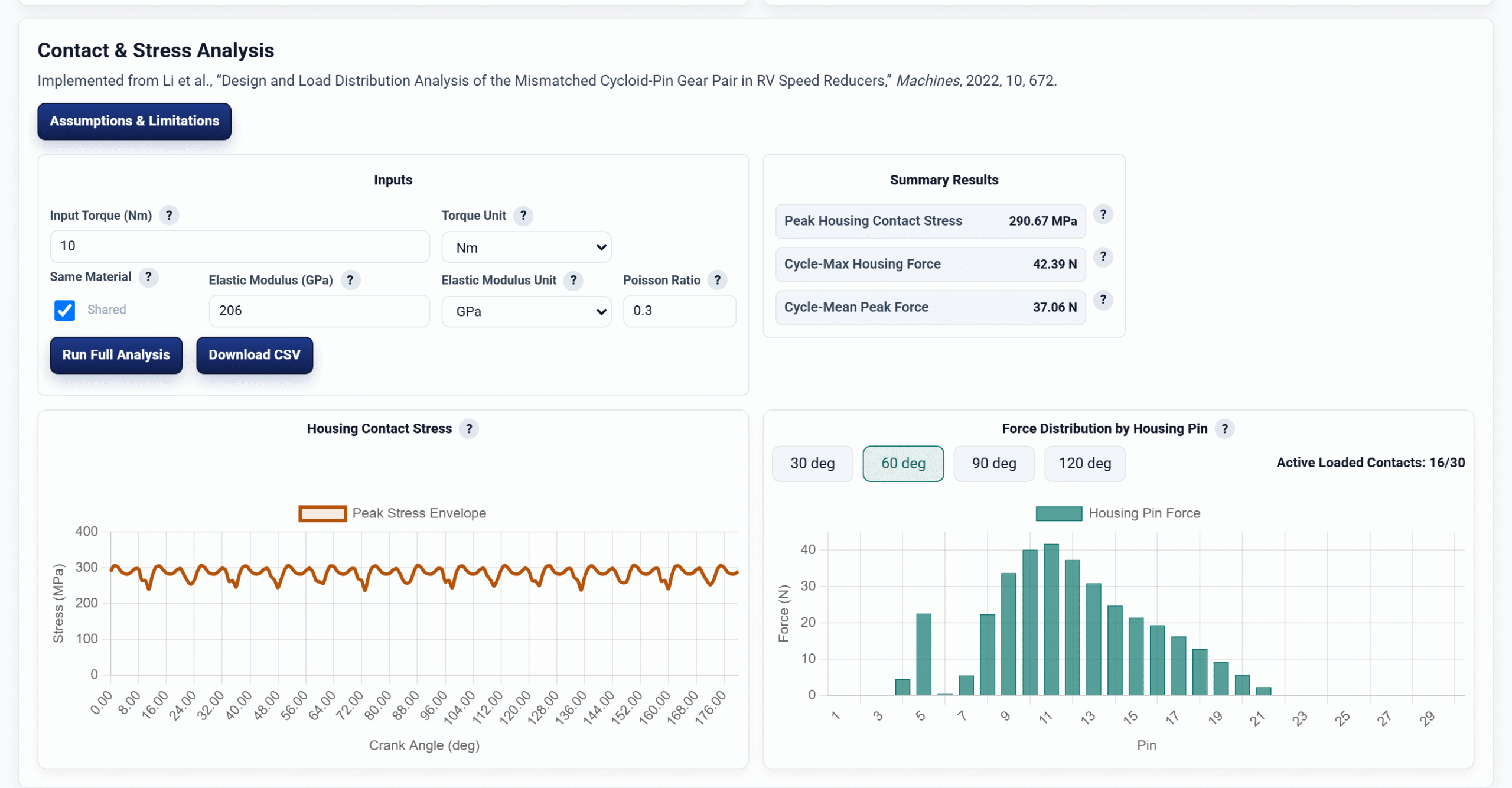The image size is (1512, 788).
Task: Show help for Force Distribution by Housing Pin
Action: point(1224,429)
